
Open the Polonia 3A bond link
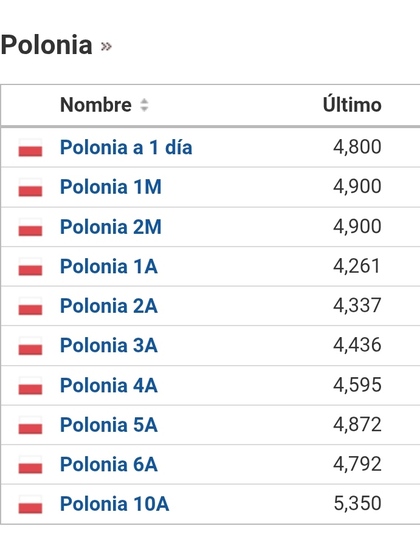click(109, 345)
